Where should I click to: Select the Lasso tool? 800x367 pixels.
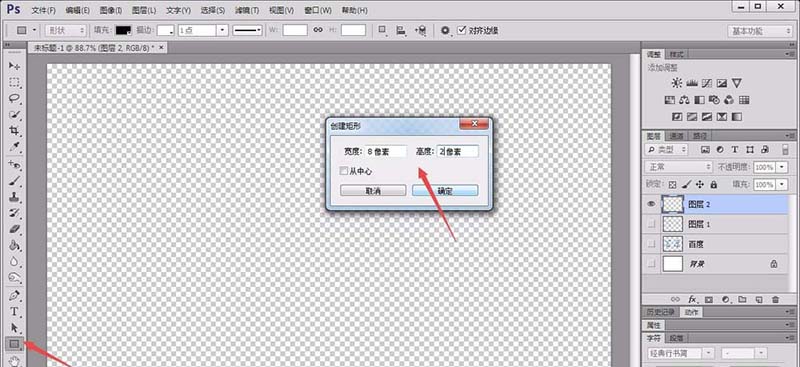[x=15, y=99]
